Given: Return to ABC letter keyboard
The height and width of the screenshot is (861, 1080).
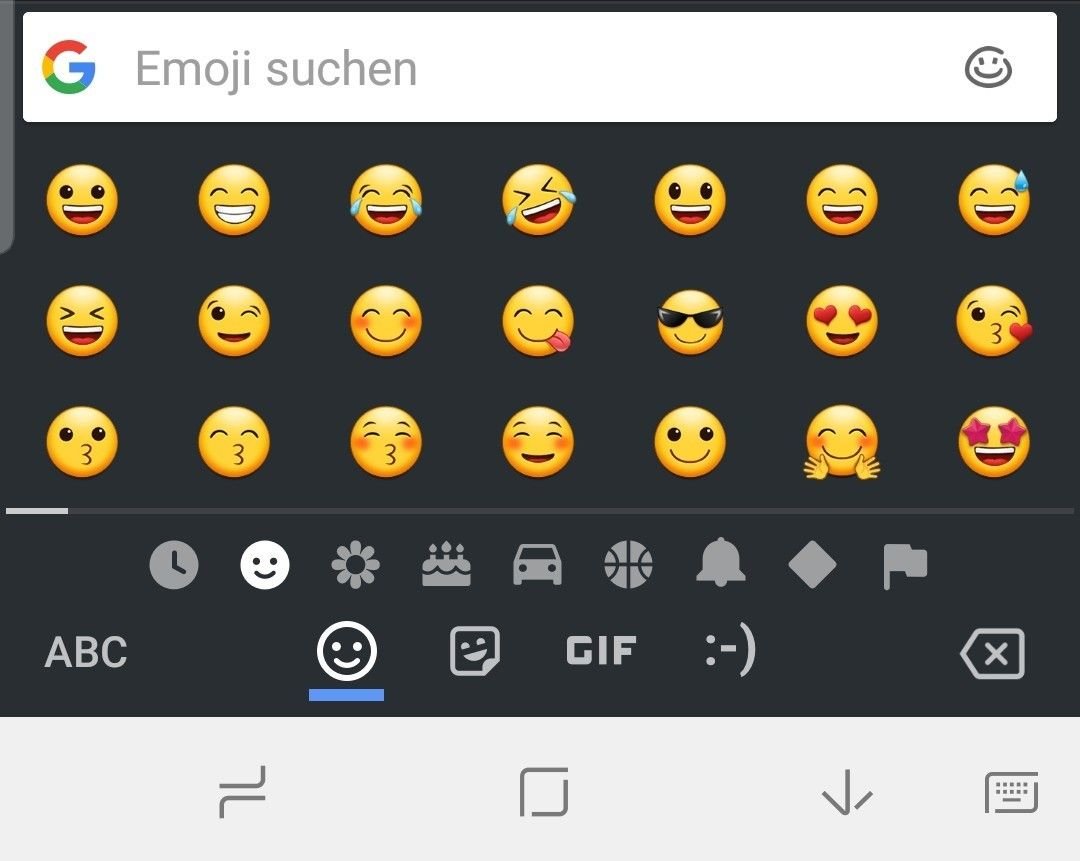Looking at the screenshot, I should [x=85, y=652].
